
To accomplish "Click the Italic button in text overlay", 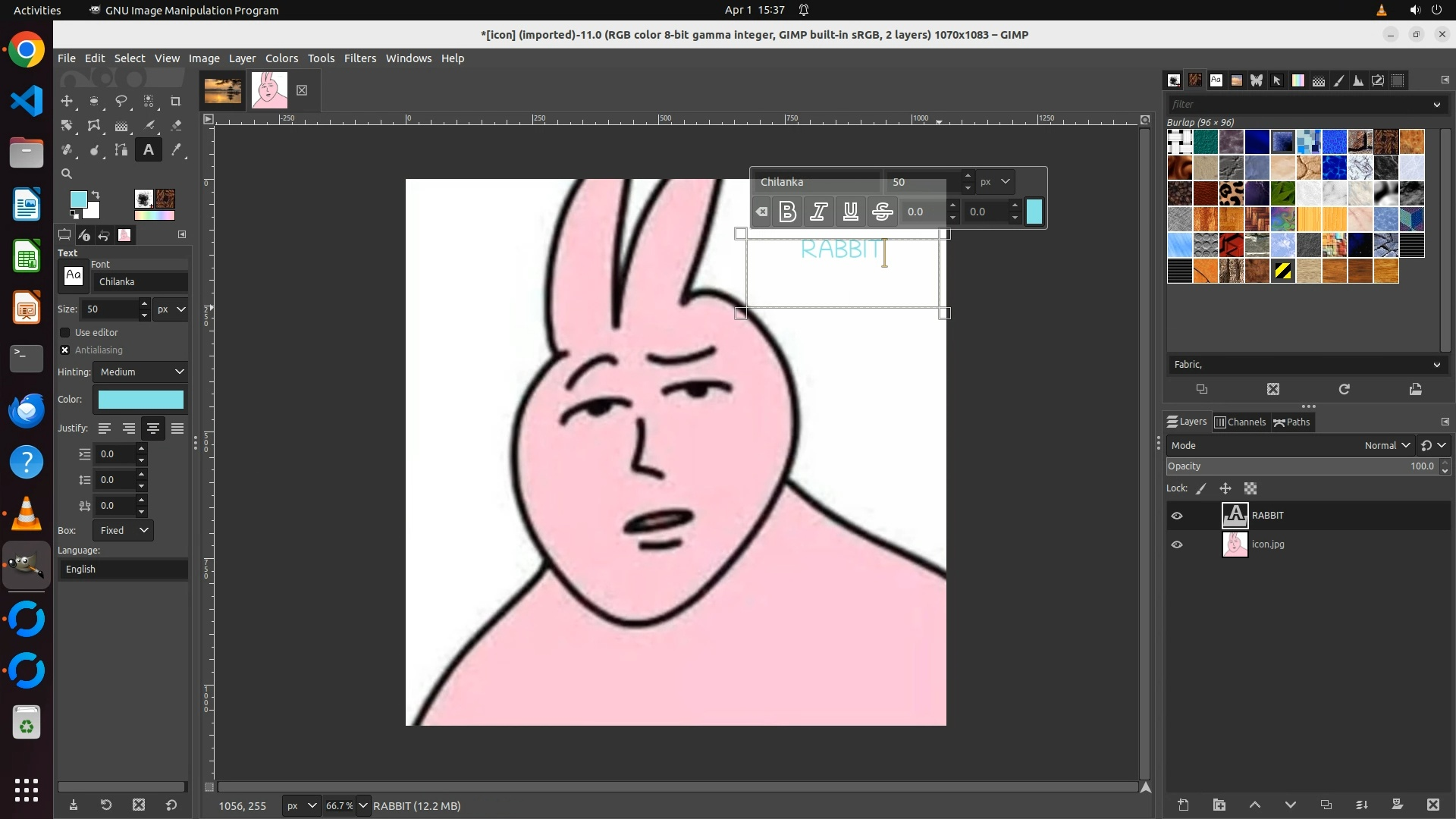I will click(x=819, y=212).
